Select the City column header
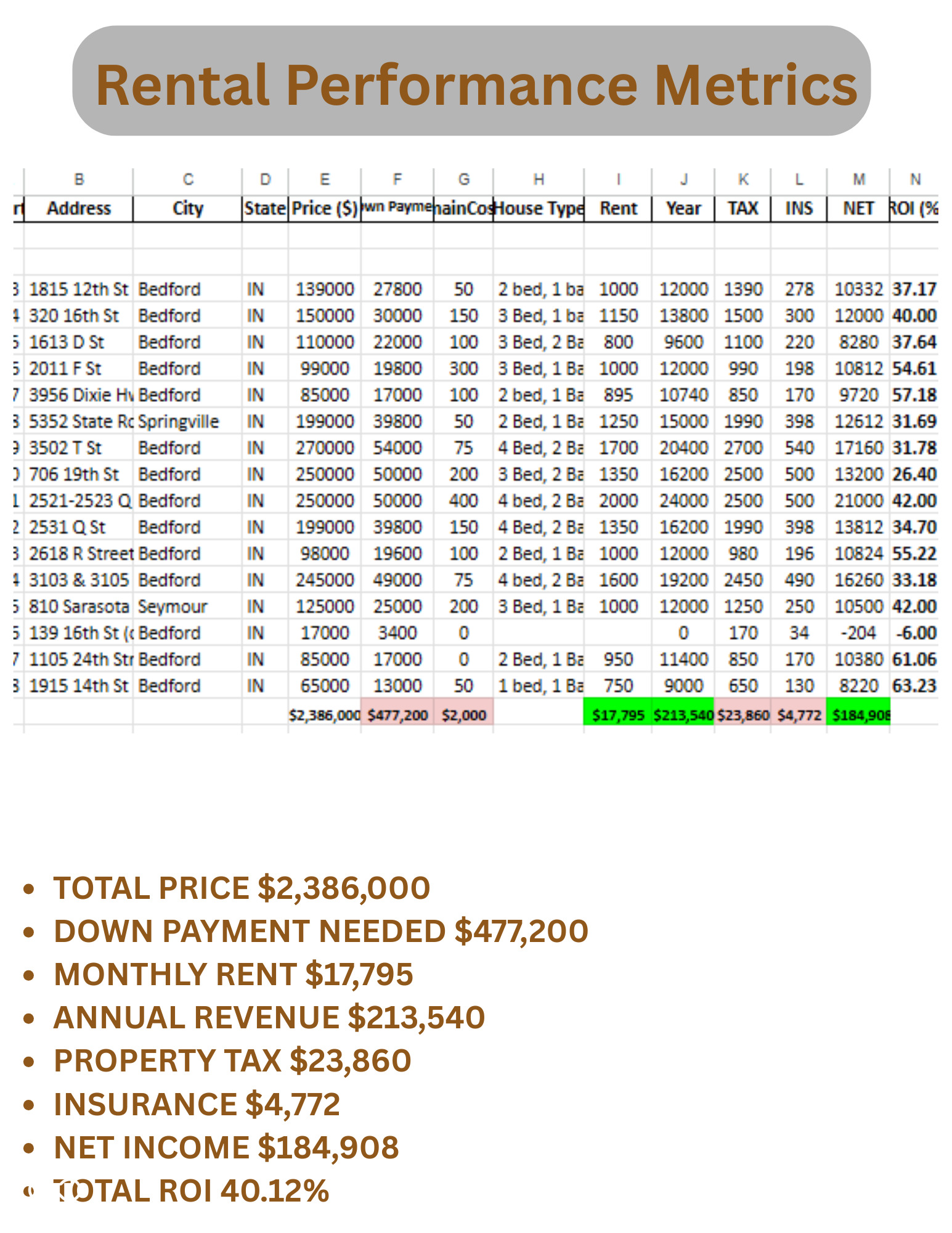952x1233 pixels. [x=188, y=208]
